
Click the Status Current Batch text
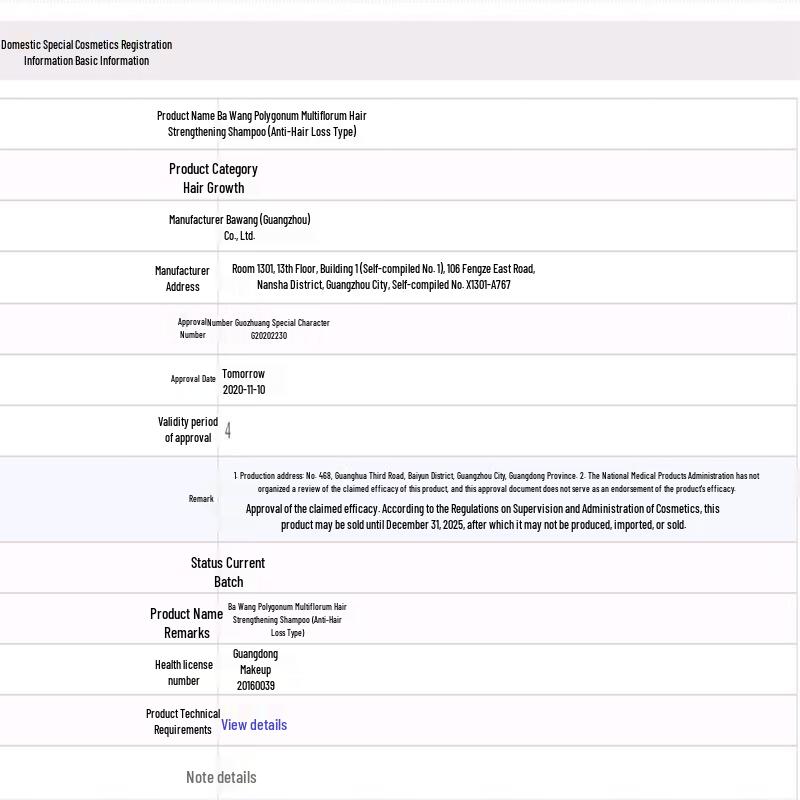228,572
